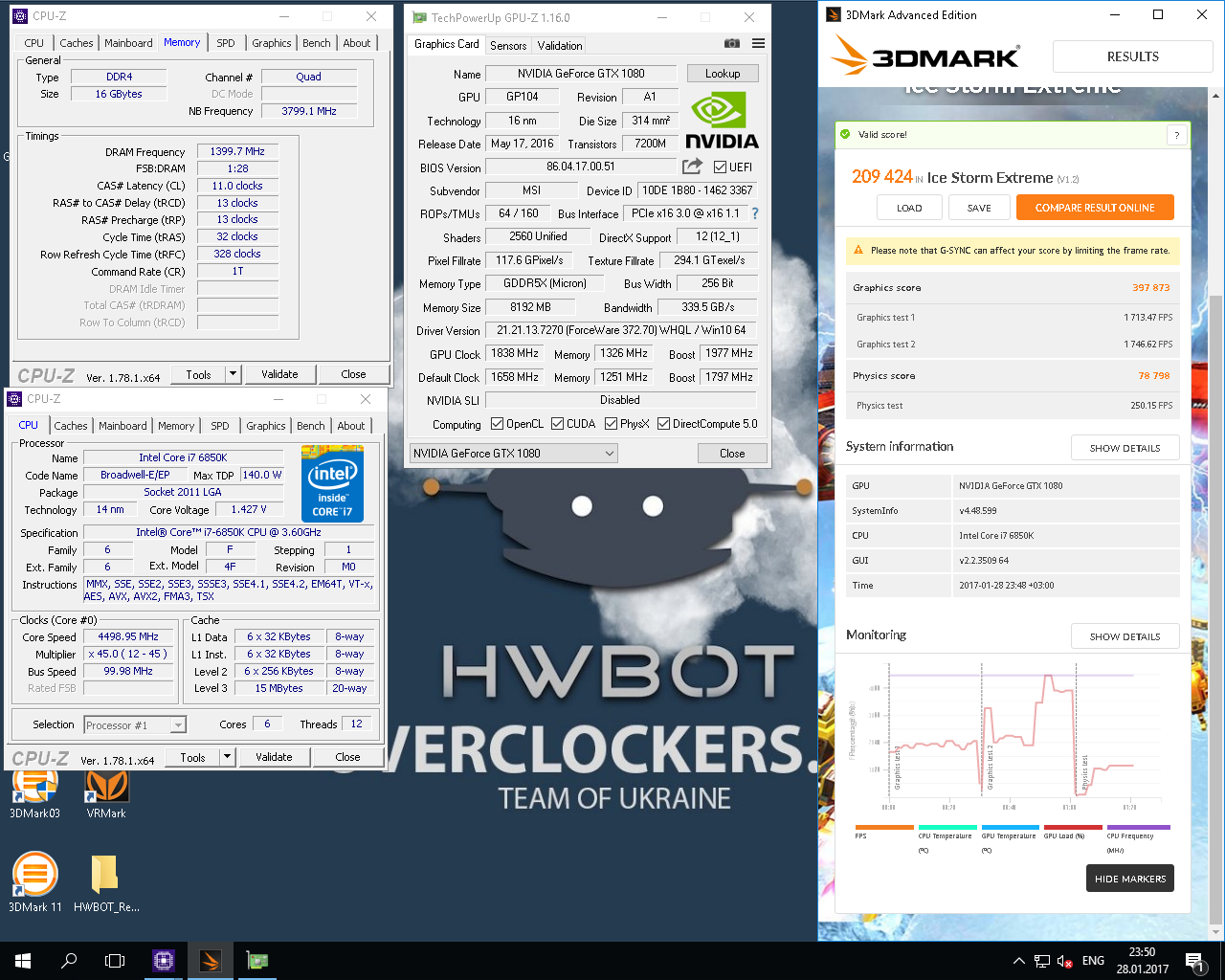Image resolution: width=1225 pixels, height=980 pixels.
Task: Click the green valid score check icon
Action: point(845,134)
